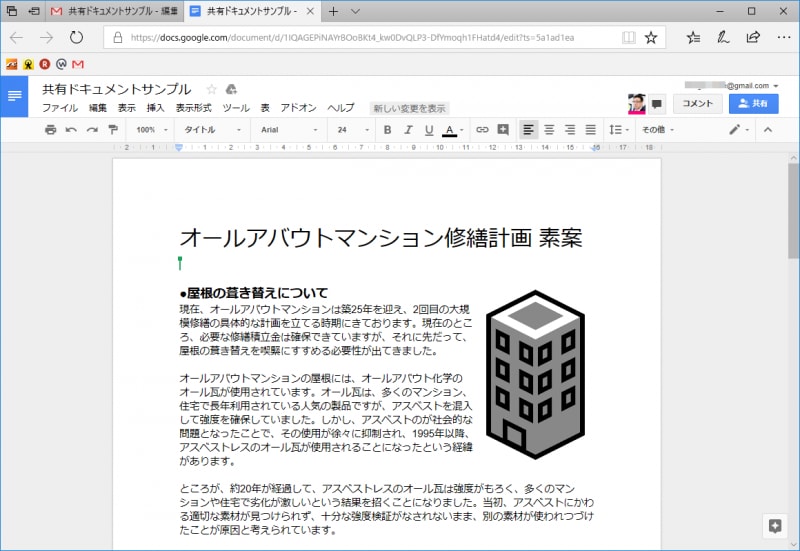Open the gmail.com account dropdown
The height and width of the screenshot is (551, 800).
pos(732,86)
